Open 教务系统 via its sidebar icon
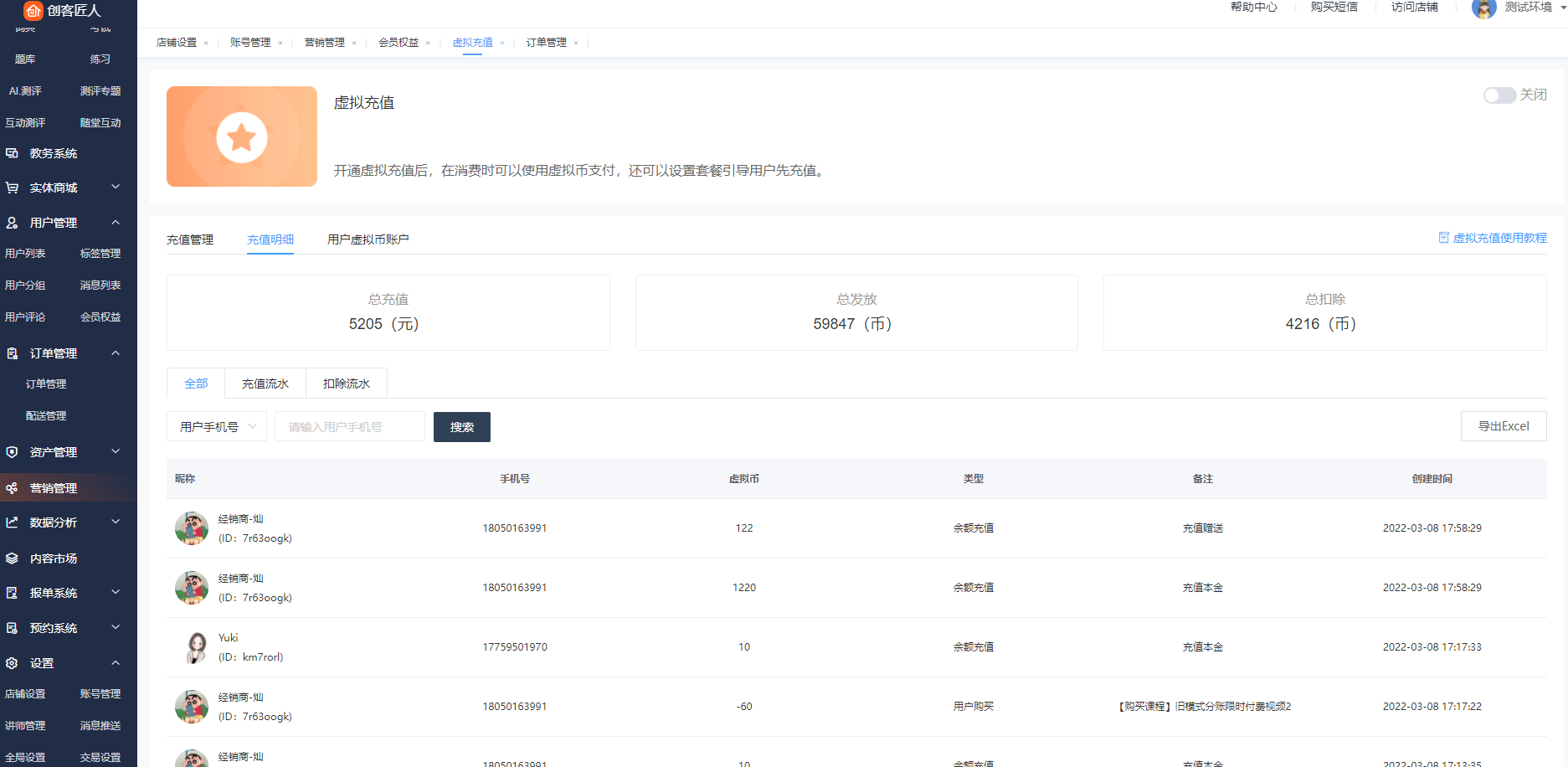1568x767 pixels. (12, 153)
